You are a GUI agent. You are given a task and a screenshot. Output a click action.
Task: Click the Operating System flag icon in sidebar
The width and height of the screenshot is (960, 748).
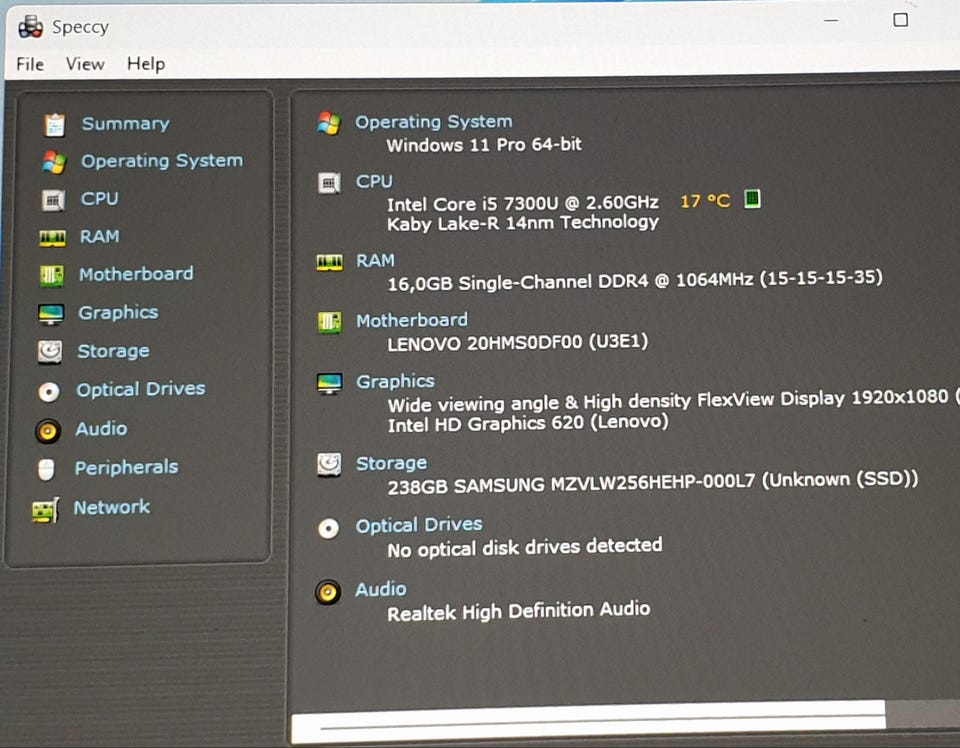click(x=54, y=162)
